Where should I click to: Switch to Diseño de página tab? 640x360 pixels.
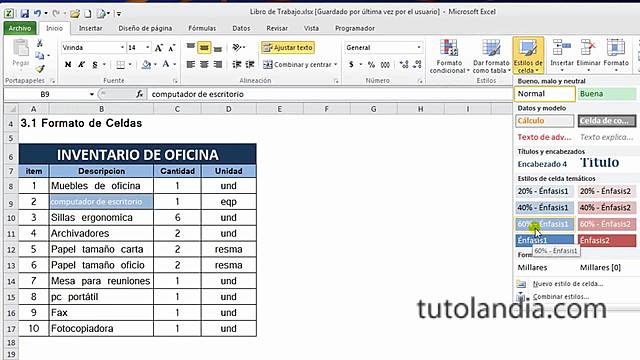145,28
